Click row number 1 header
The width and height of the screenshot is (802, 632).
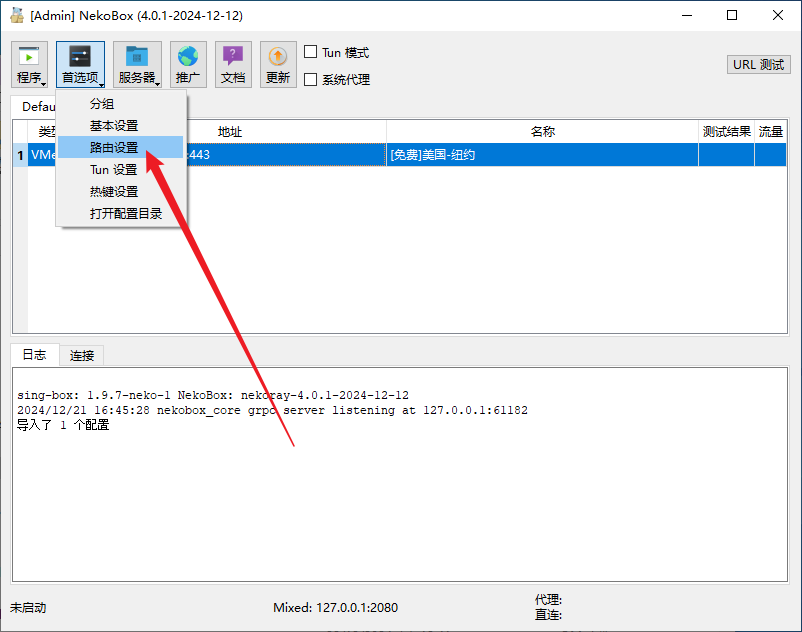coord(20,155)
